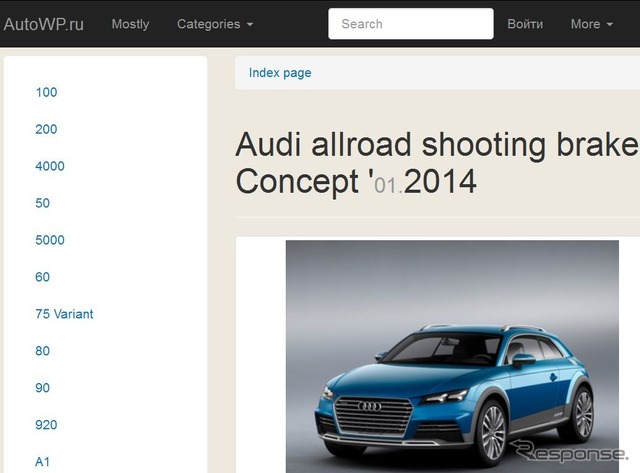Open the 75 Variant sidebar link

coord(64,314)
